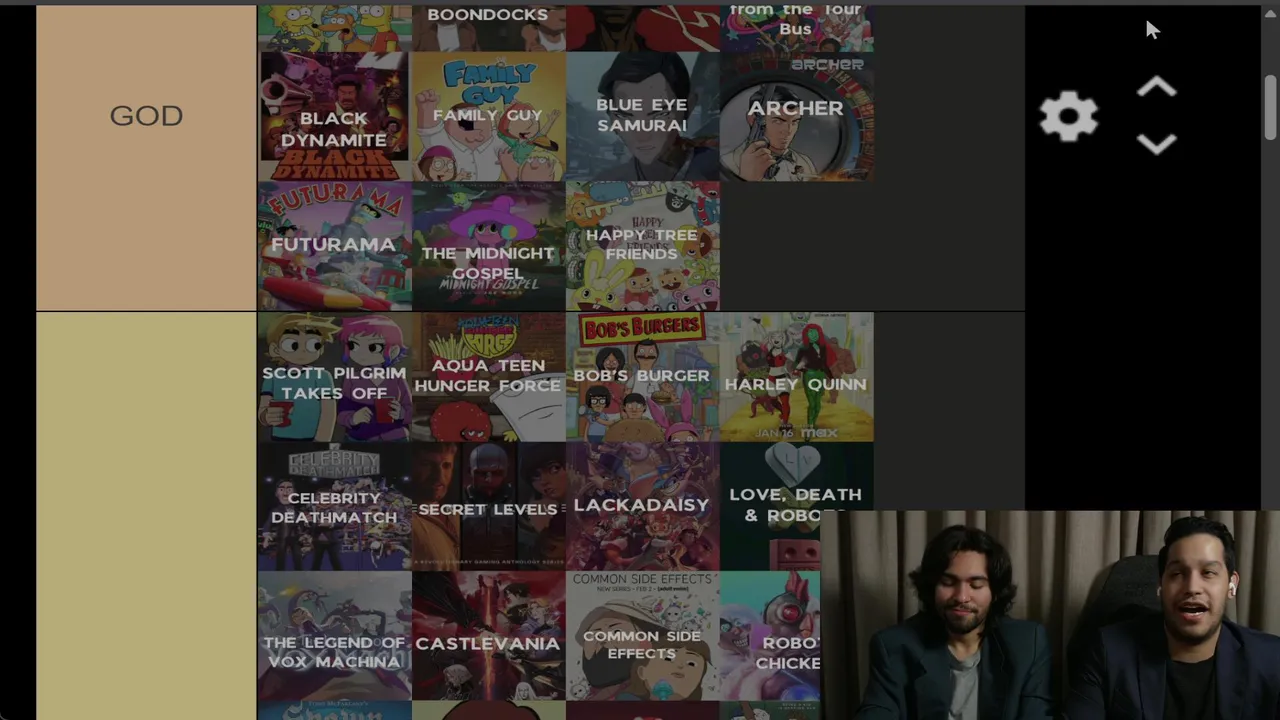Select the Boondocks tile
Viewport: 1280px width, 720px height.
click(x=488, y=27)
